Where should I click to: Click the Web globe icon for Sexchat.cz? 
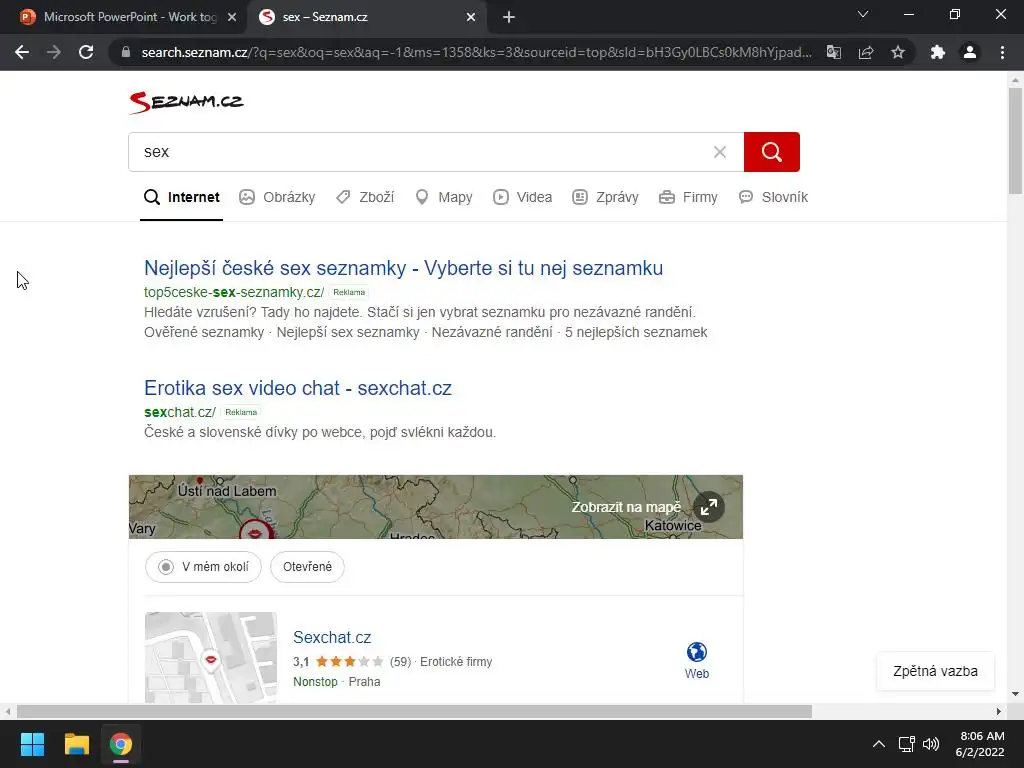(697, 660)
